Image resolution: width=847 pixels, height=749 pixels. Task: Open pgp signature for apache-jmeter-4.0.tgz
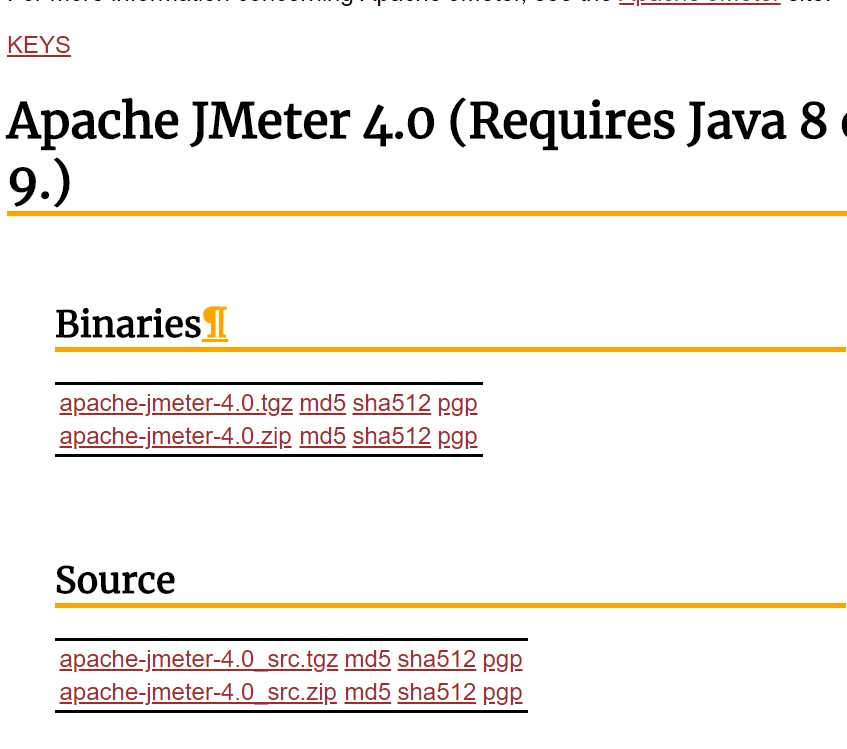(x=458, y=405)
